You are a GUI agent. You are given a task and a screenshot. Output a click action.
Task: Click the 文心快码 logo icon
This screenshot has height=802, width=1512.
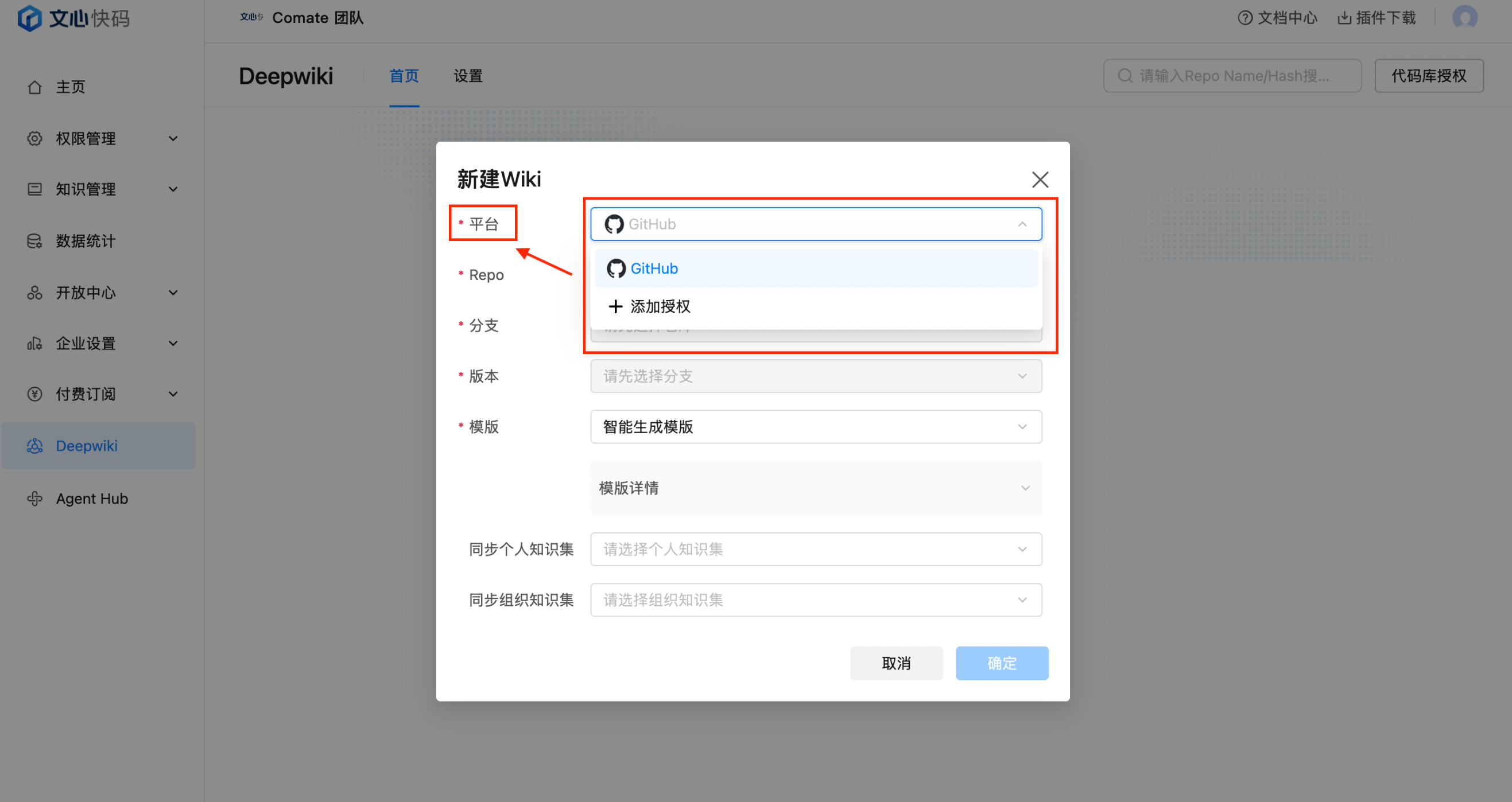tap(29, 18)
